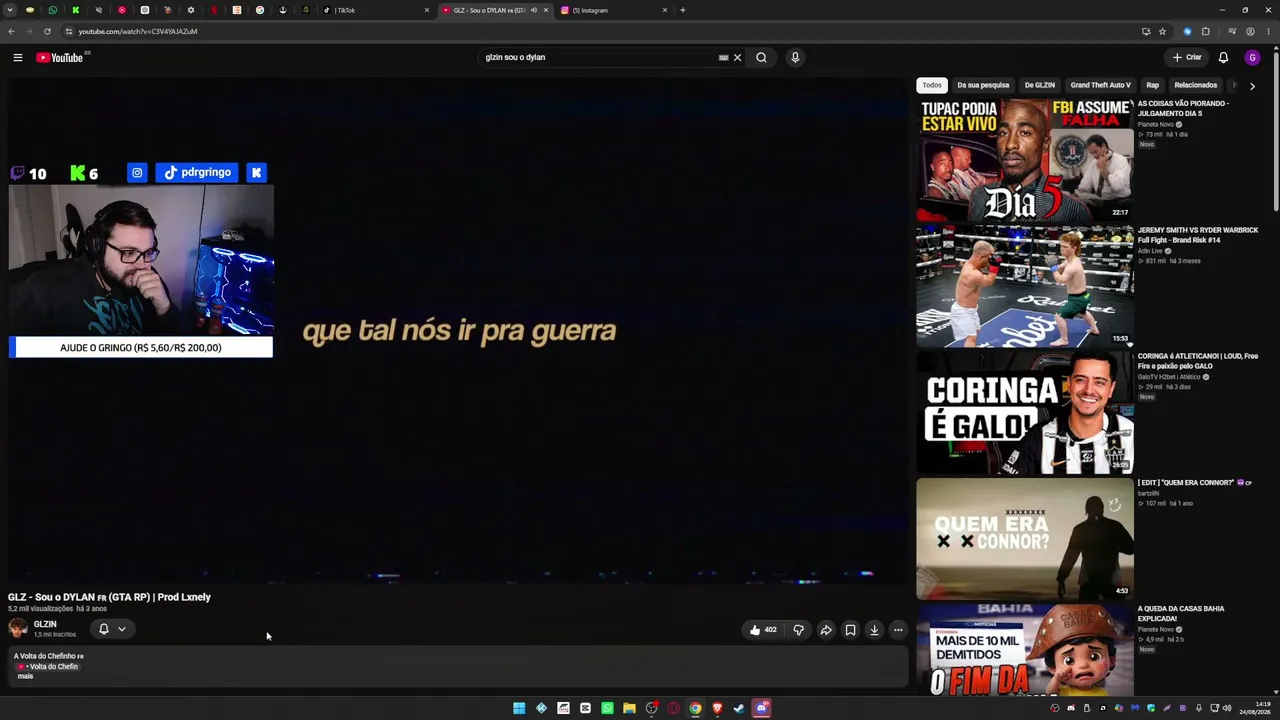Open more actions three-dot menu
The height and width of the screenshot is (720, 1280).
pos(898,630)
